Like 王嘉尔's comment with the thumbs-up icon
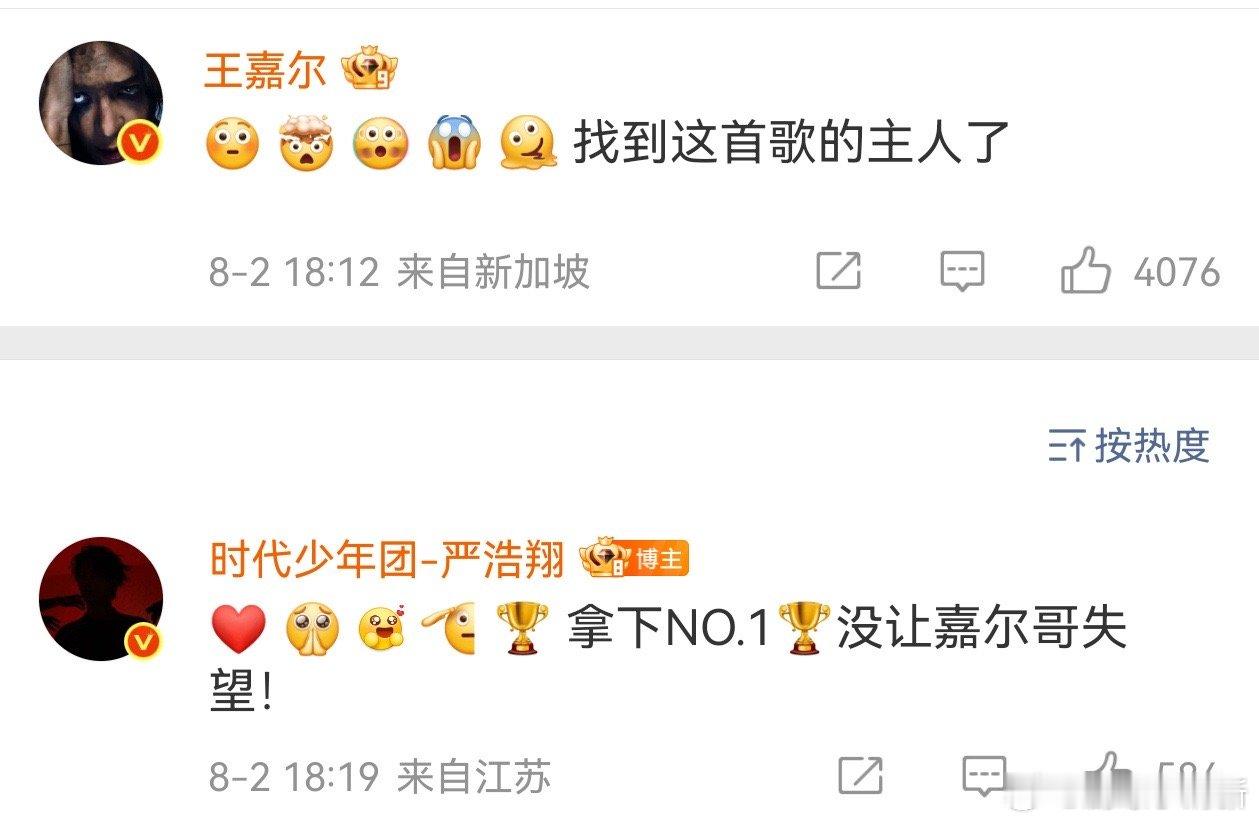 [x=1086, y=270]
